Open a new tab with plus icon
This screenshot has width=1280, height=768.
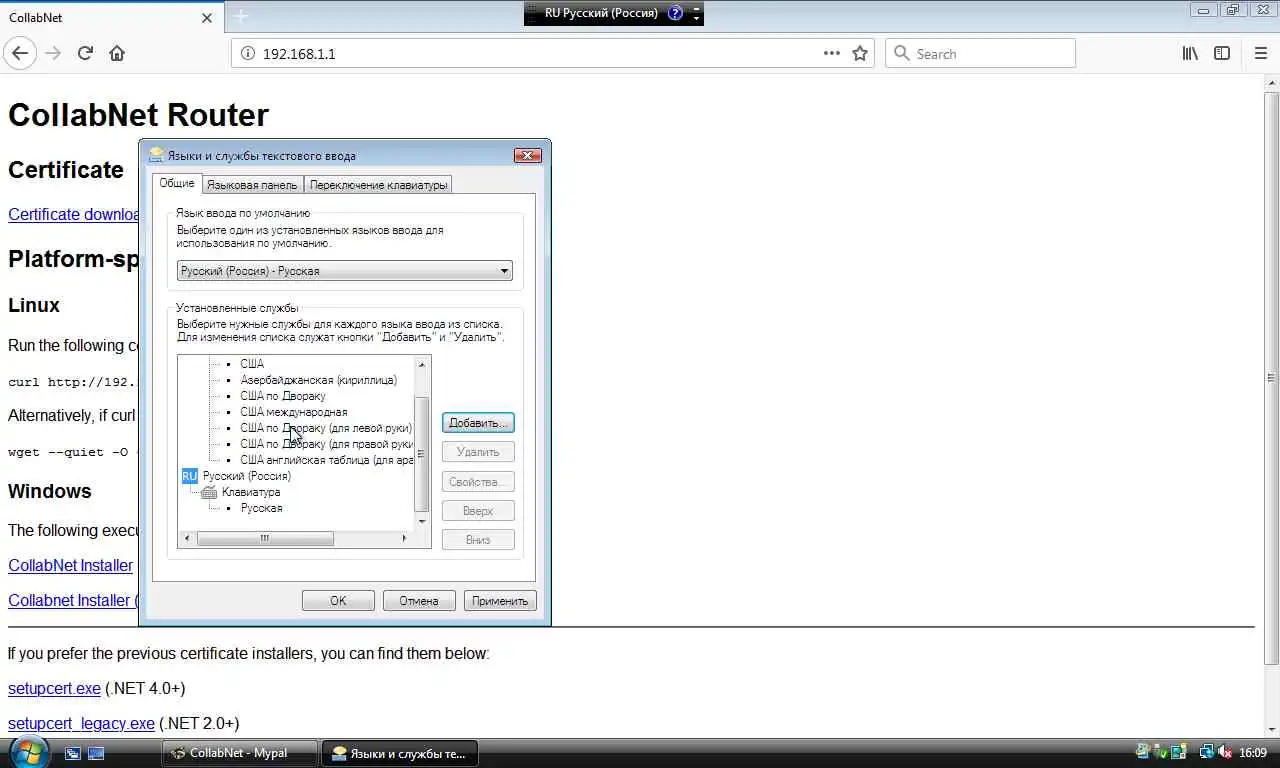tap(240, 17)
